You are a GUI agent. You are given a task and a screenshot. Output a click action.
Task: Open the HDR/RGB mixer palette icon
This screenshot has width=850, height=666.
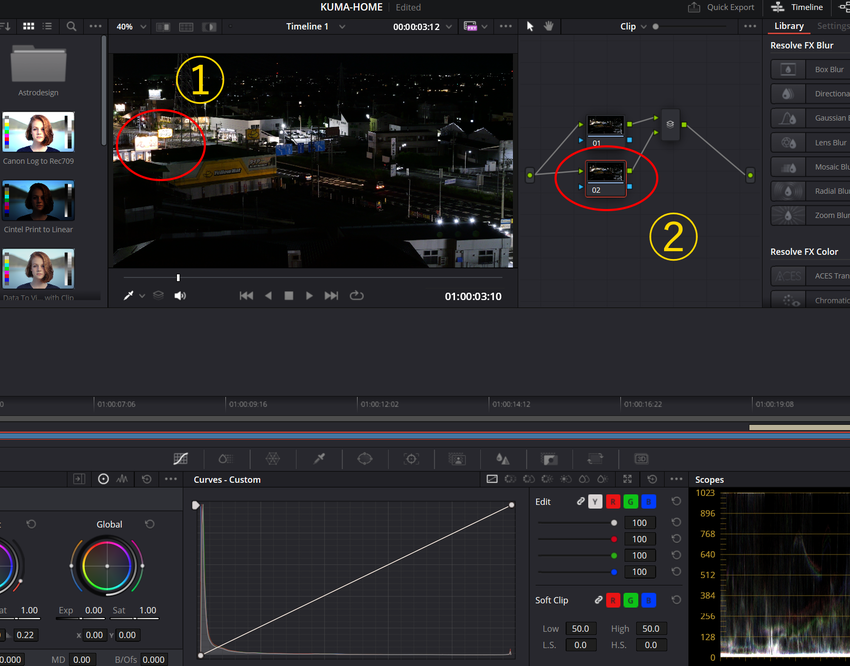pos(226,459)
